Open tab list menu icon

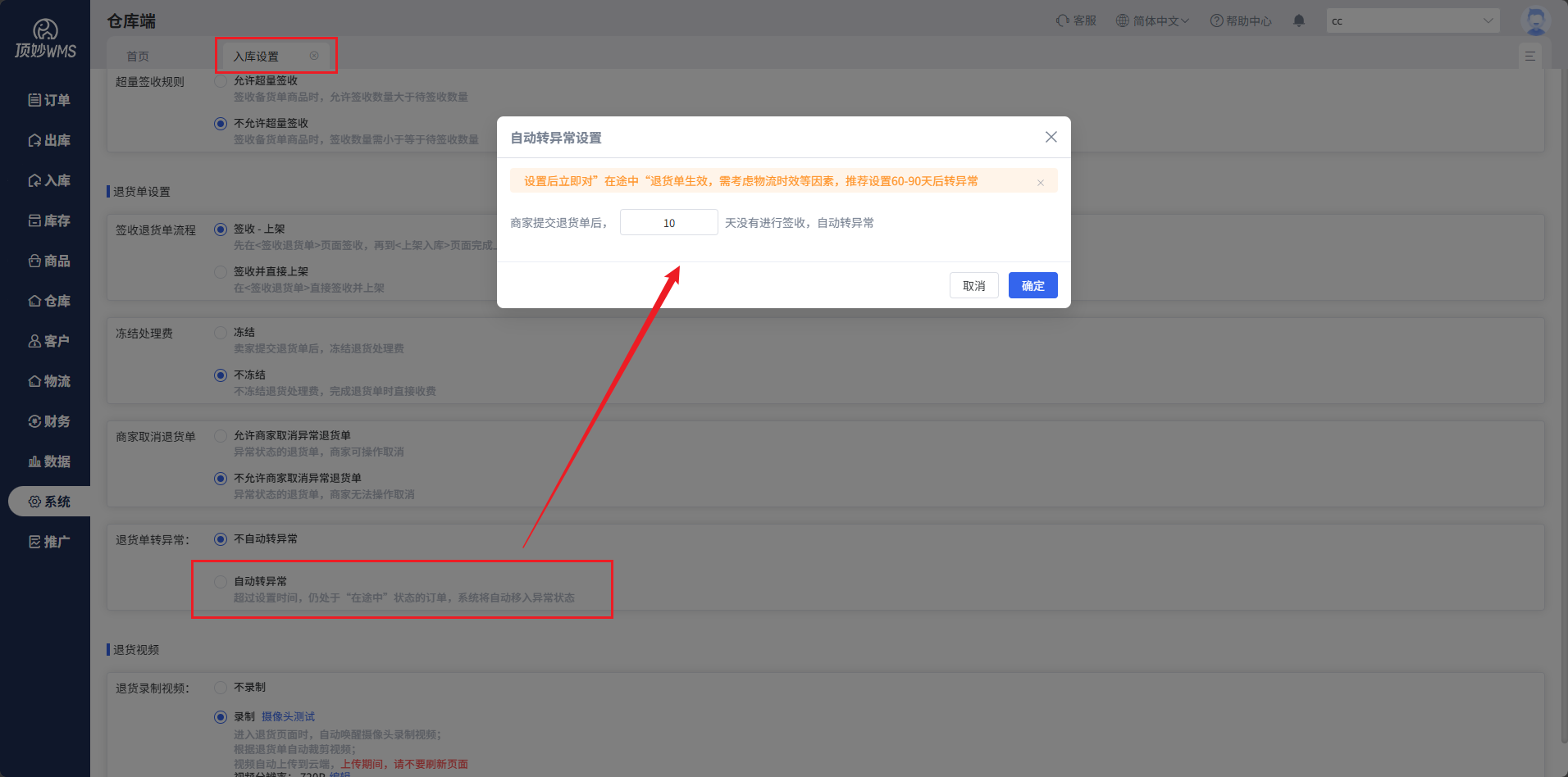[1530, 56]
